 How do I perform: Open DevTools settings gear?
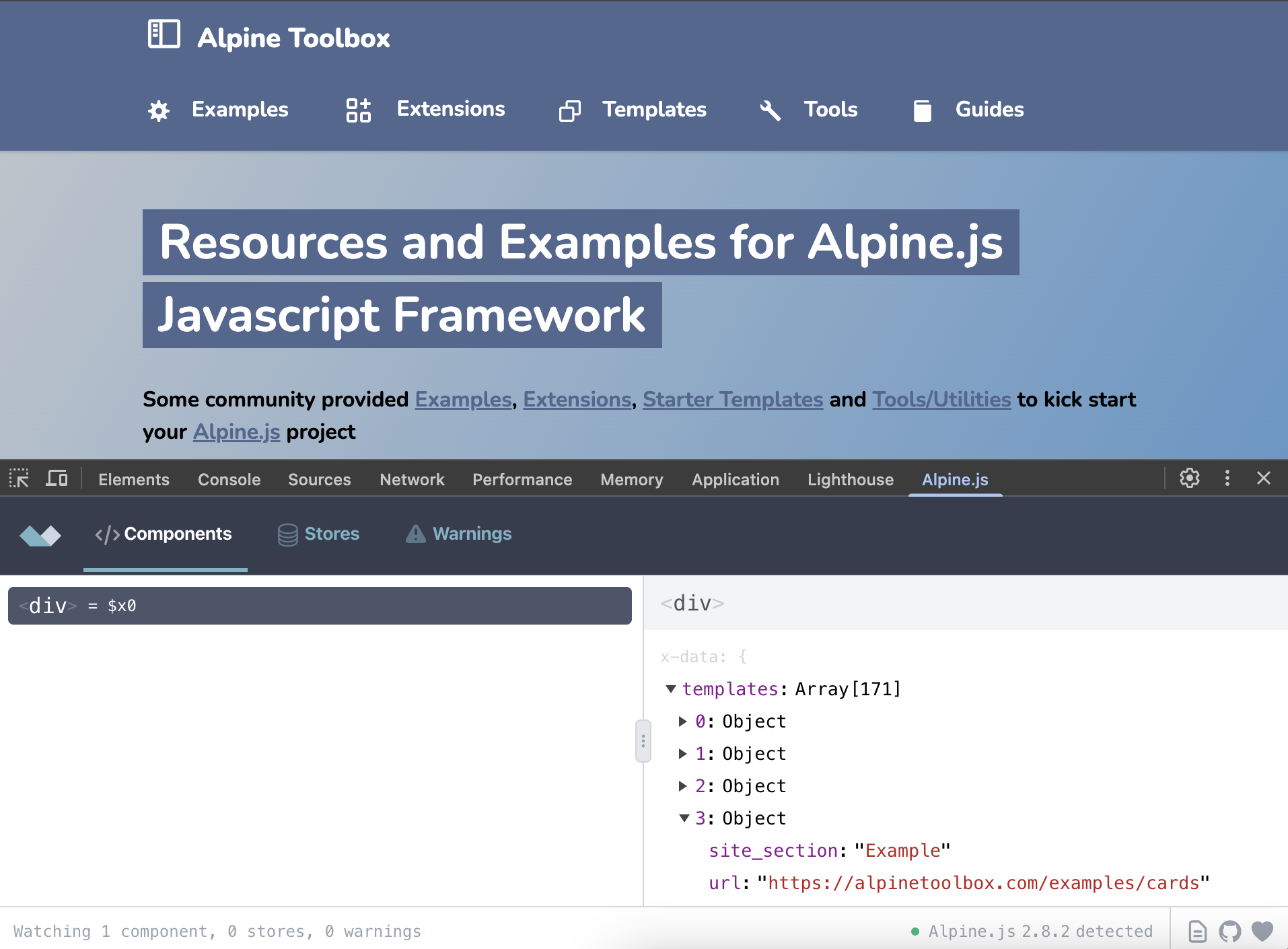(1190, 478)
